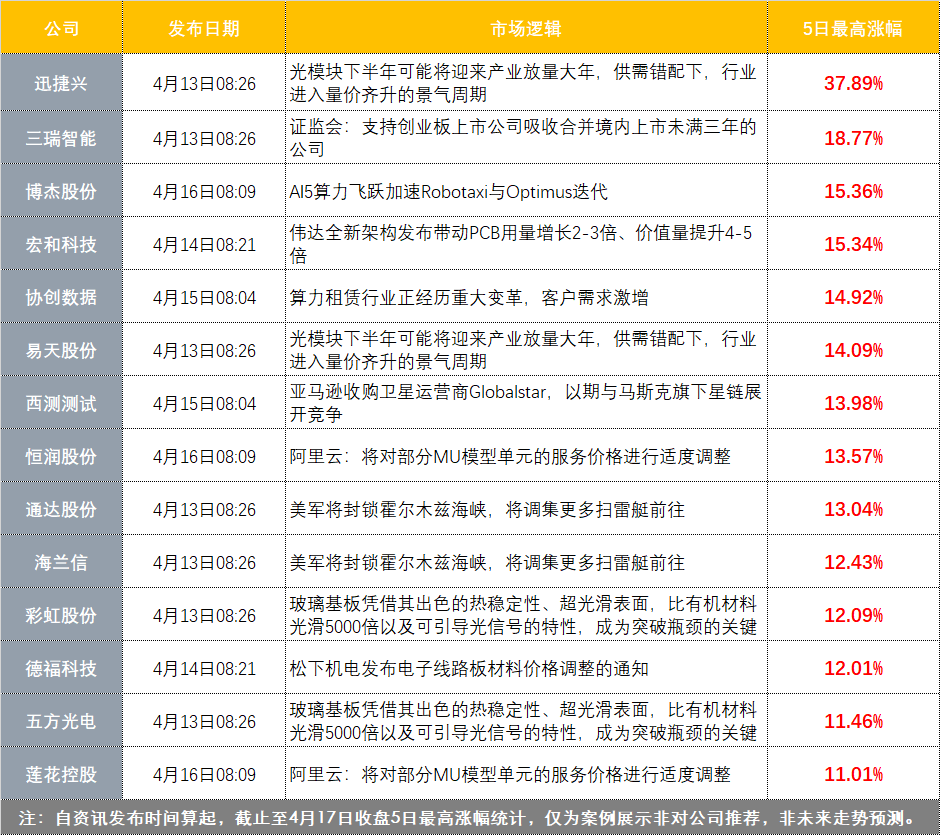Click the 公司 column header
The height and width of the screenshot is (835, 940).
point(61,29)
